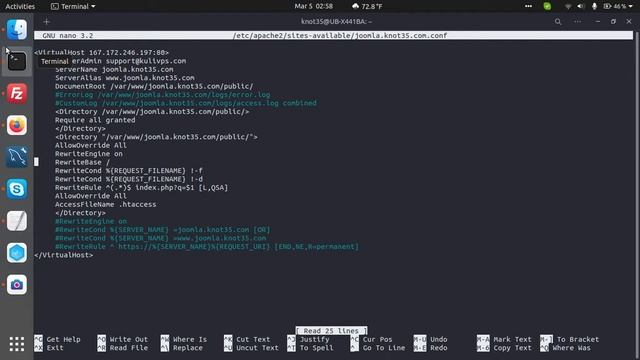The width and height of the screenshot is (640, 360).
Task: Click the Get Help shortcut label
Action: [x=63, y=339]
